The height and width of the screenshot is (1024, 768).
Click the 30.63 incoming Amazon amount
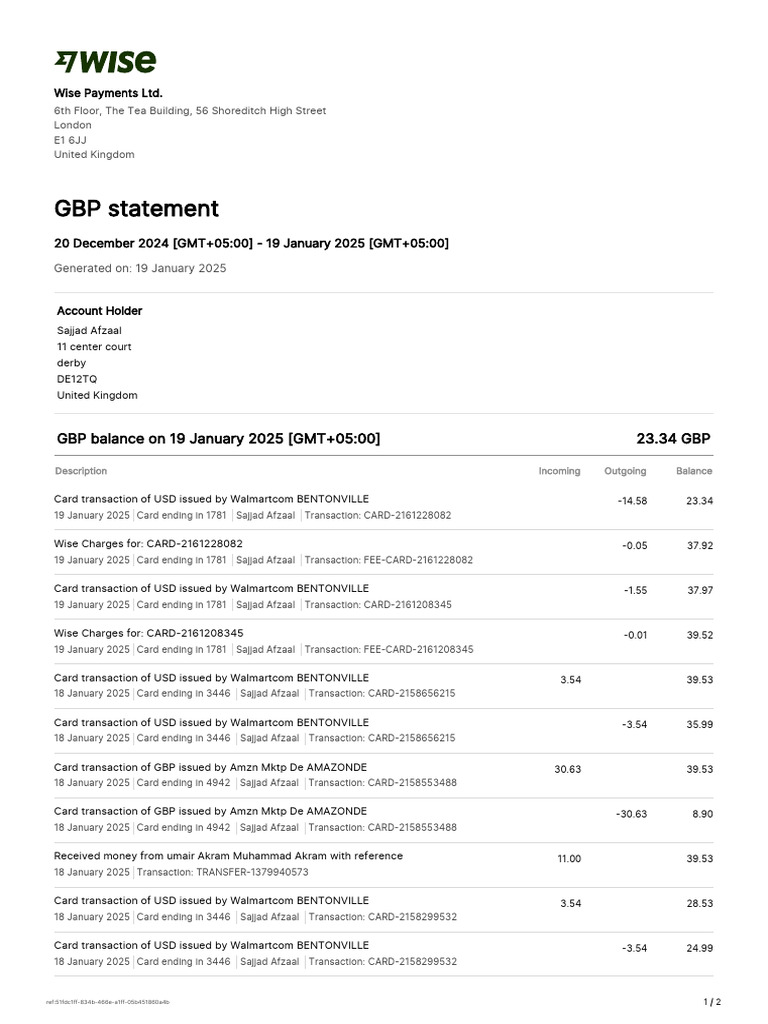567,769
